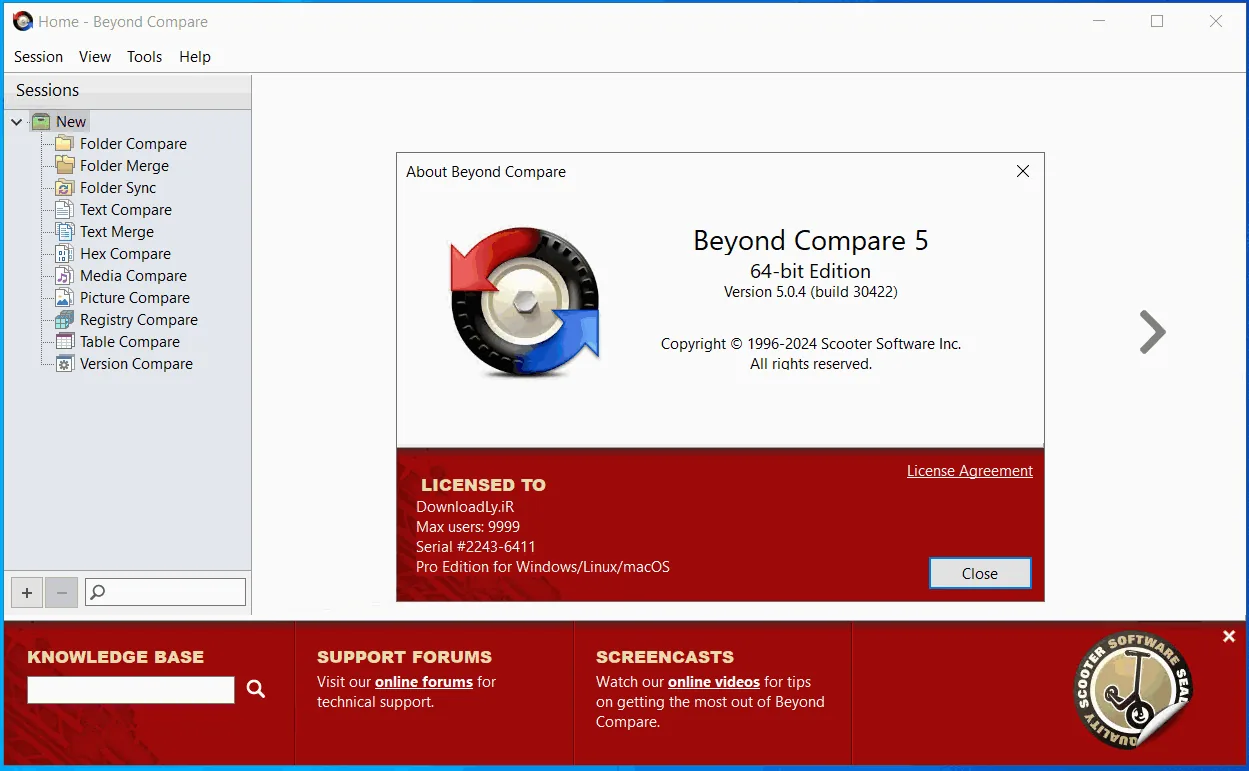The height and width of the screenshot is (771, 1249).
Task: Select the Registry Compare session icon
Action: coord(64,320)
